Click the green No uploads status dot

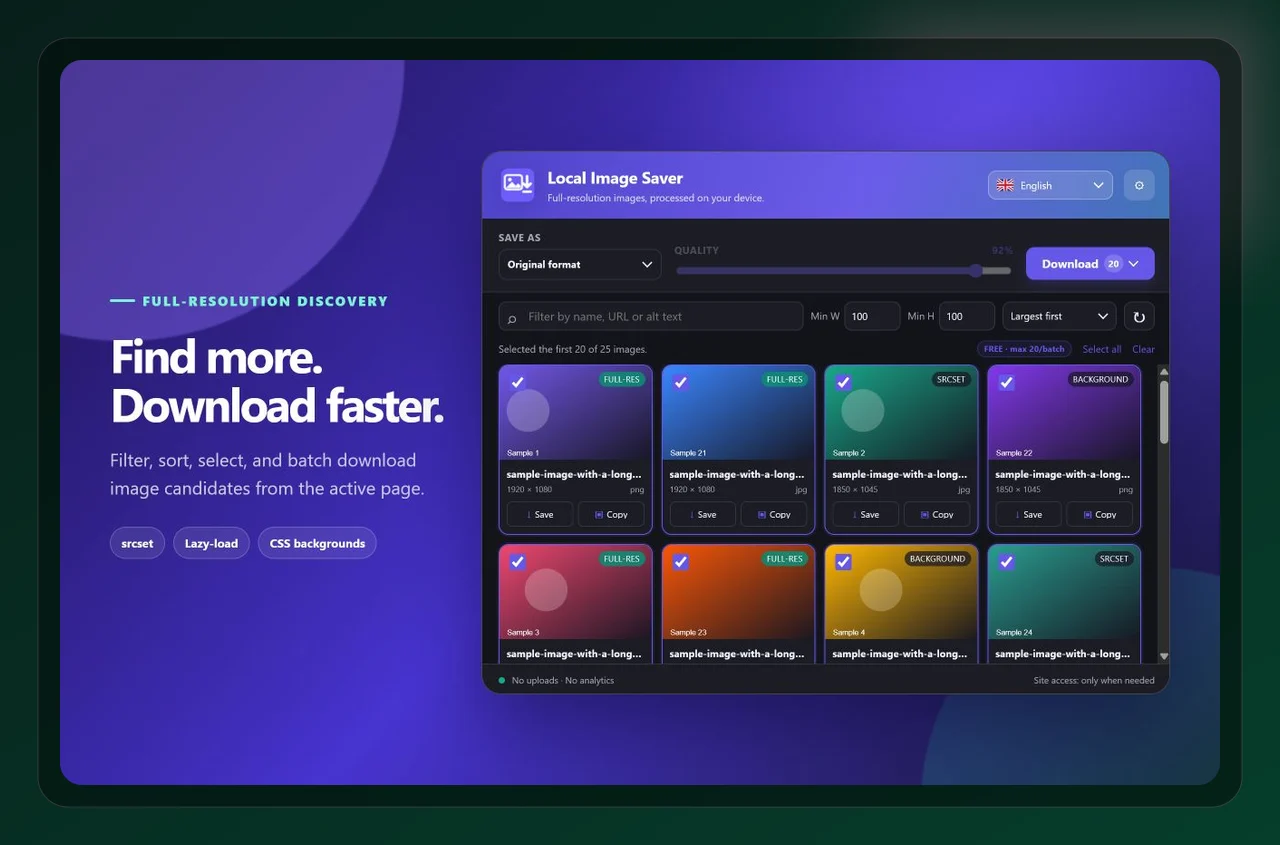click(x=502, y=680)
